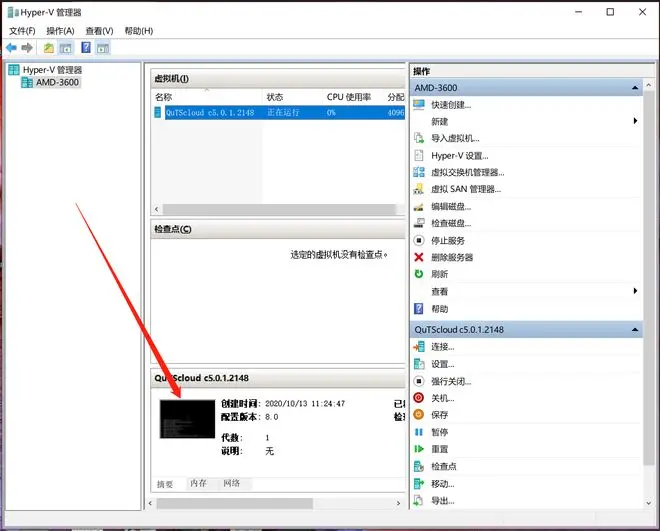The width and height of the screenshot is (660, 531).
Task: Switch to the 内存 tab
Action: (x=198, y=483)
